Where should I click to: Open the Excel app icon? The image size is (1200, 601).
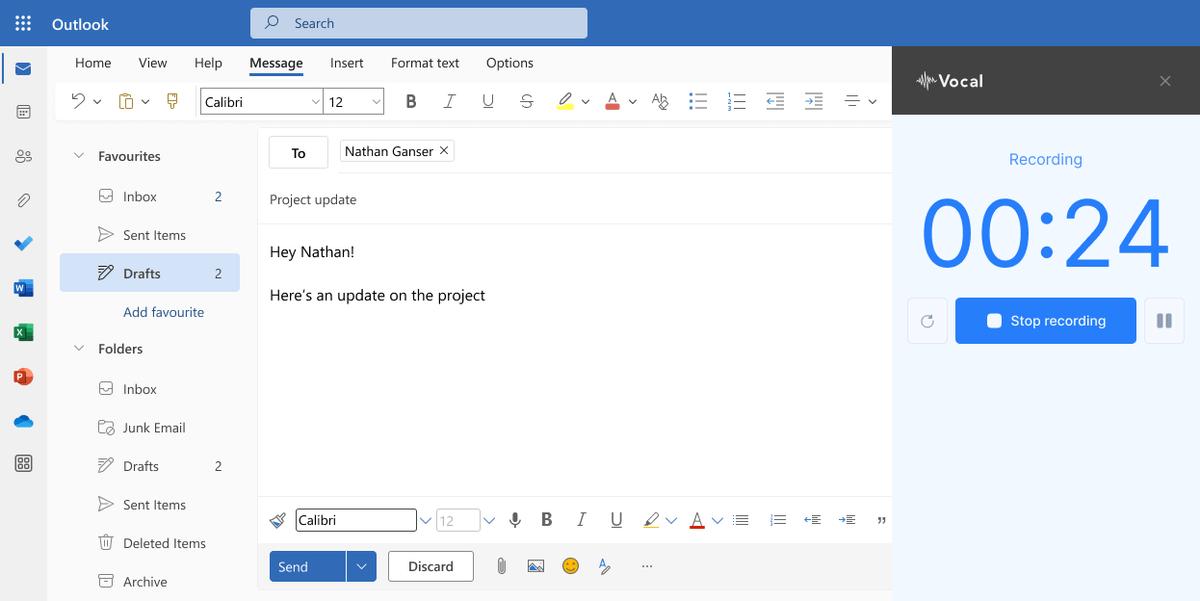24,332
